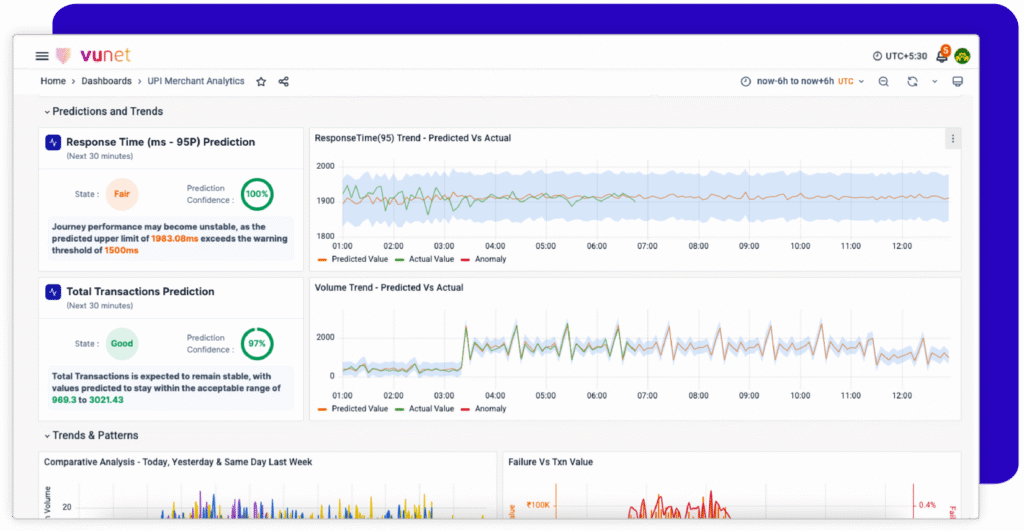Screen dimensions: 1024x531
Task: Star the UPI Merchant Analytics dashboard
Action: [261, 82]
